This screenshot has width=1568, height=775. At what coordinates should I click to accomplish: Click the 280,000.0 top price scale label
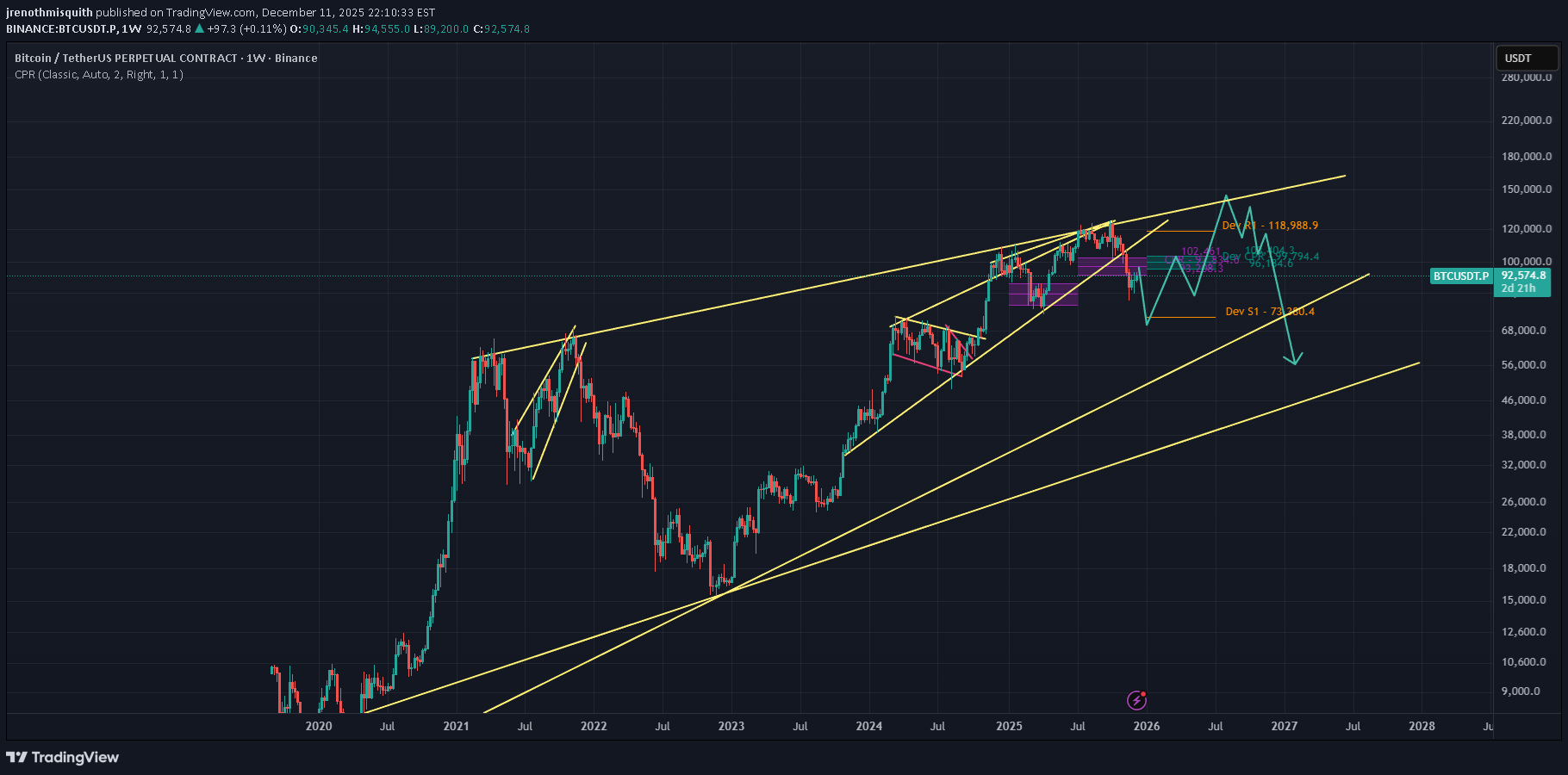[x=1526, y=77]
